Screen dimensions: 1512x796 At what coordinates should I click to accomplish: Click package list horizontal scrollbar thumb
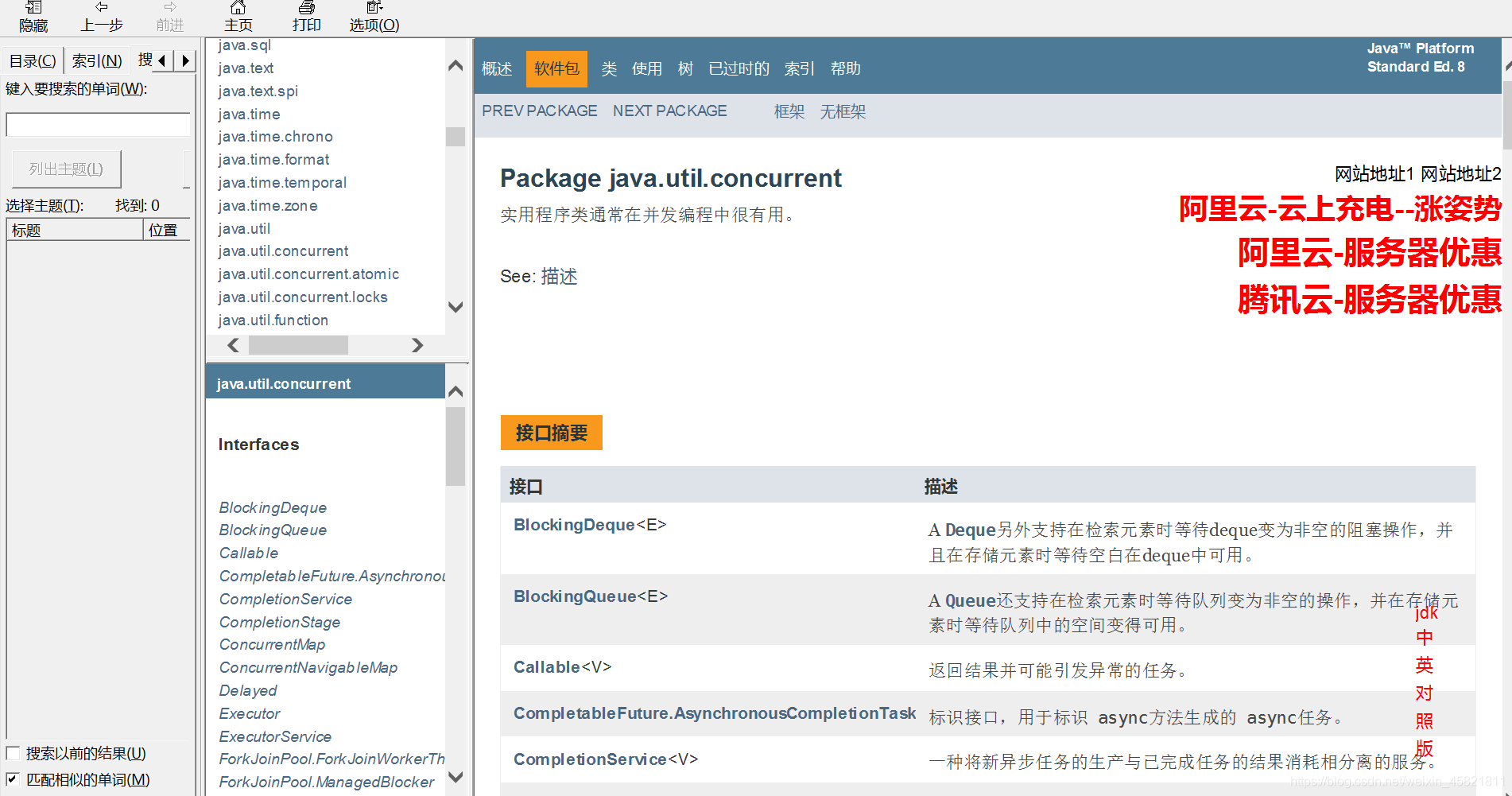coord(298,345)
